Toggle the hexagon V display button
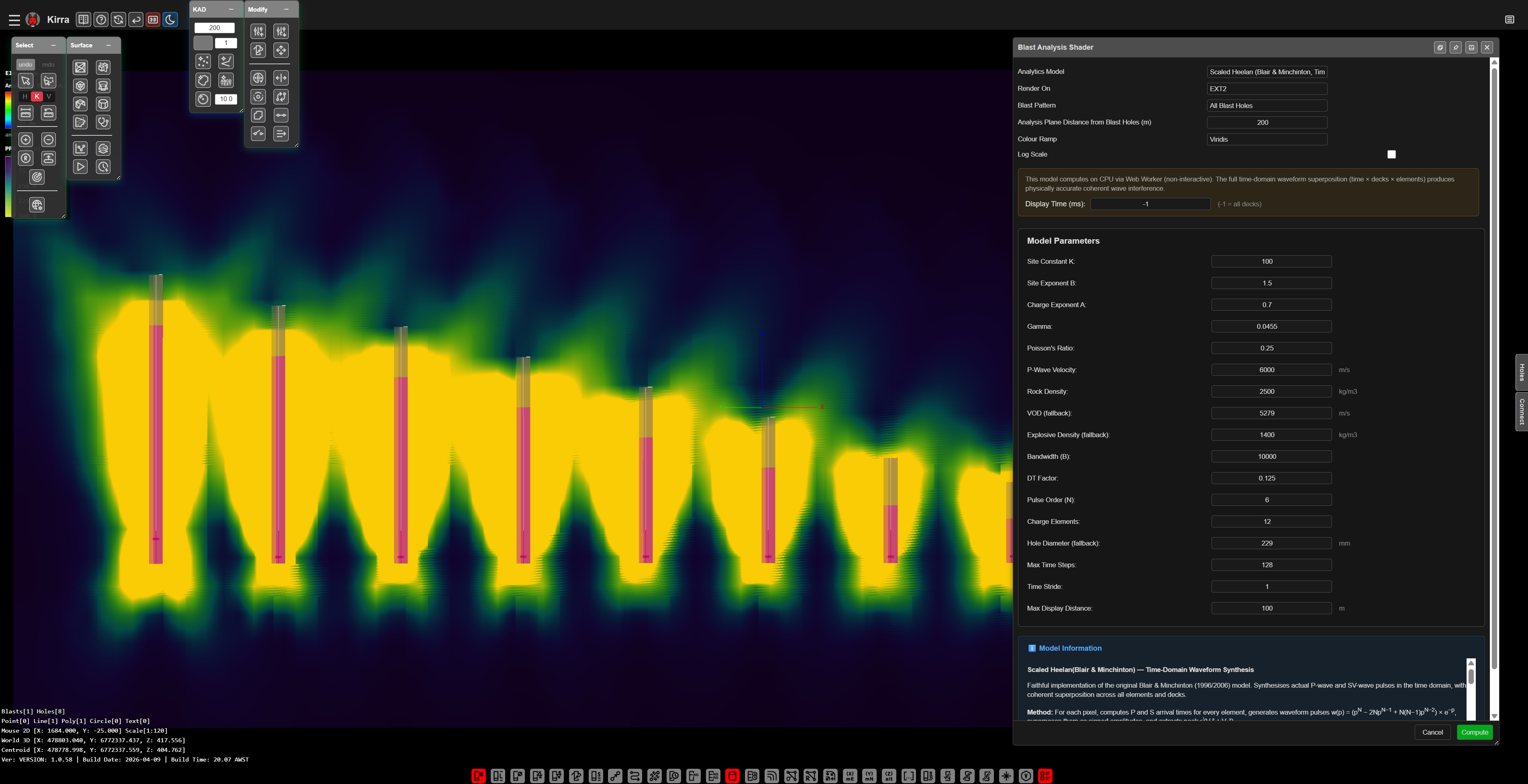 coord(1026,776)
